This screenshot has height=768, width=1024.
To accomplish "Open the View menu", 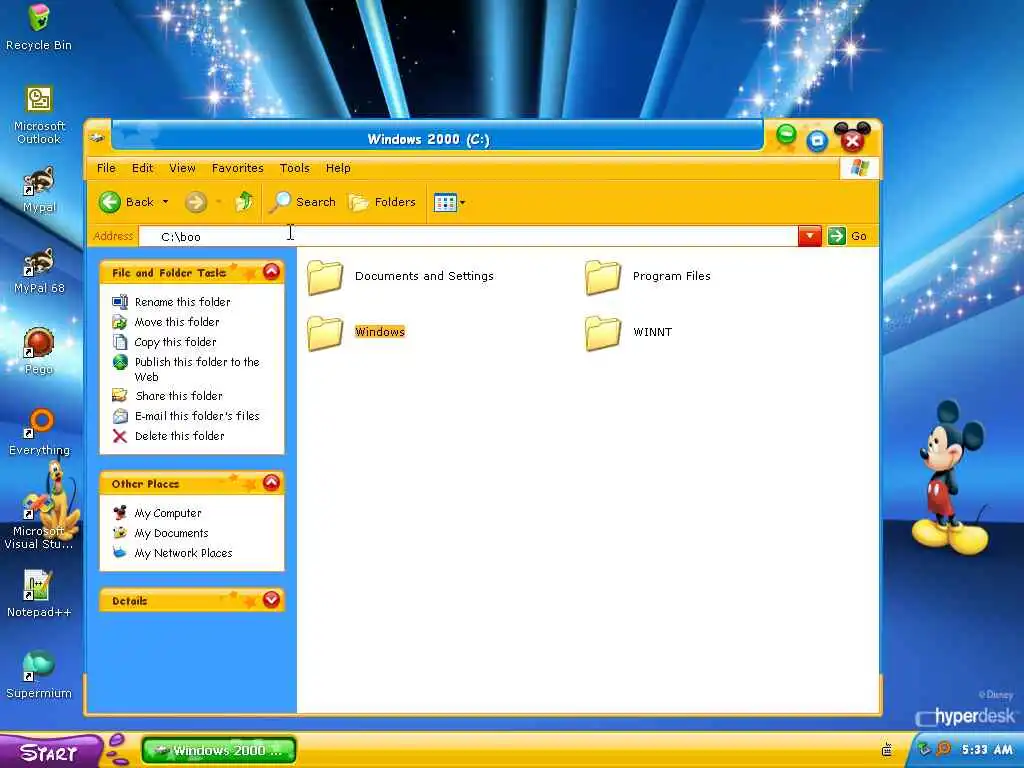I will 182,168.
